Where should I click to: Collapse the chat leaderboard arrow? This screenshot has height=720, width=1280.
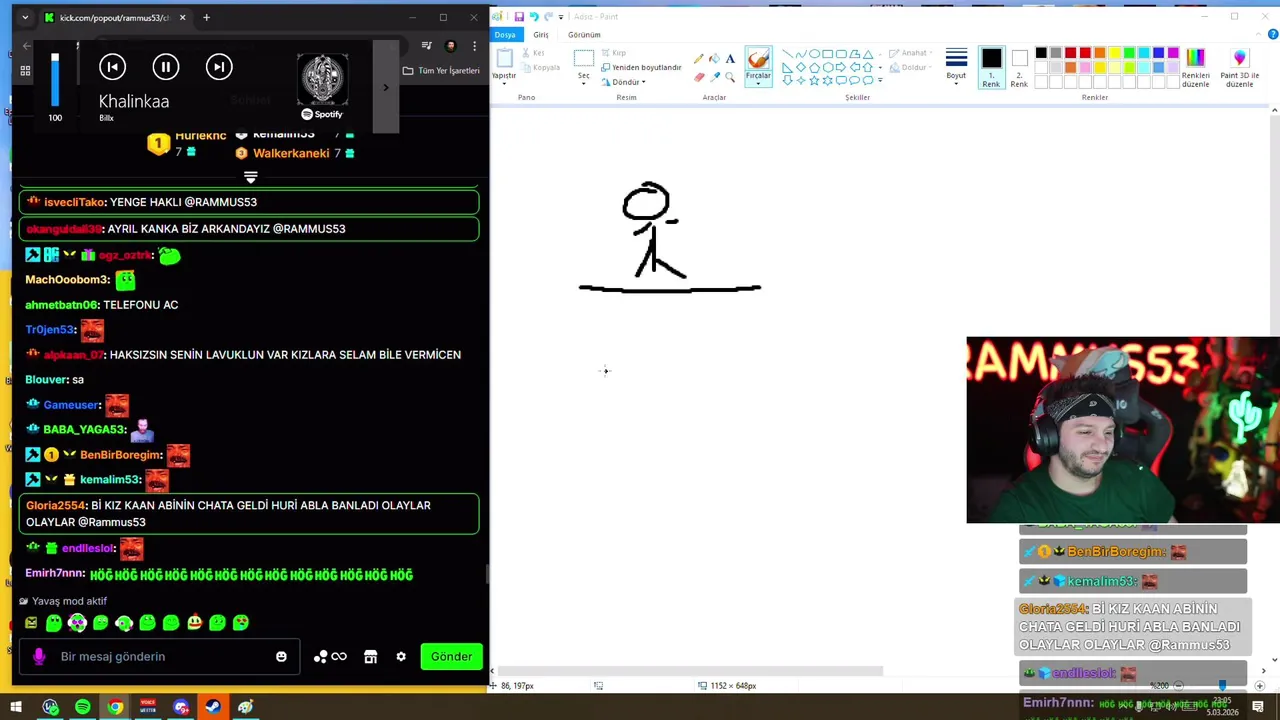tap(250, 177)
